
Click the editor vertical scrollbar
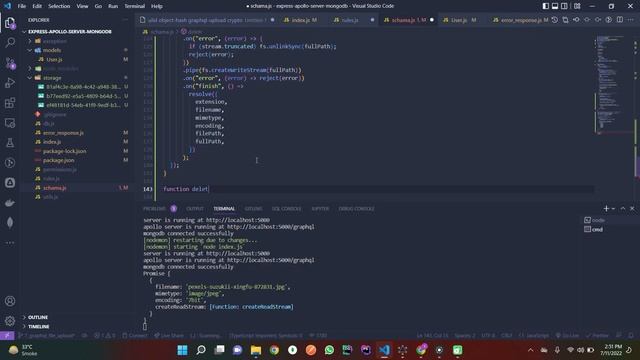pos(636,118)
